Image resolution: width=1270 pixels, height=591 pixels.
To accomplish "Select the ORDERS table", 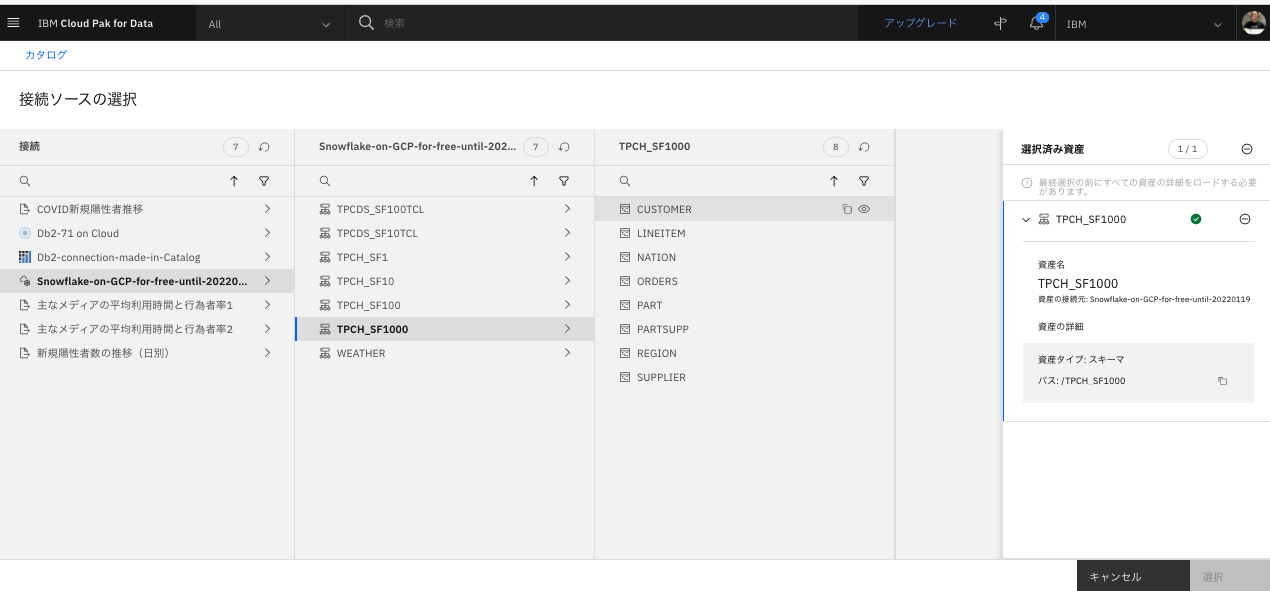I will pos(745,281).
